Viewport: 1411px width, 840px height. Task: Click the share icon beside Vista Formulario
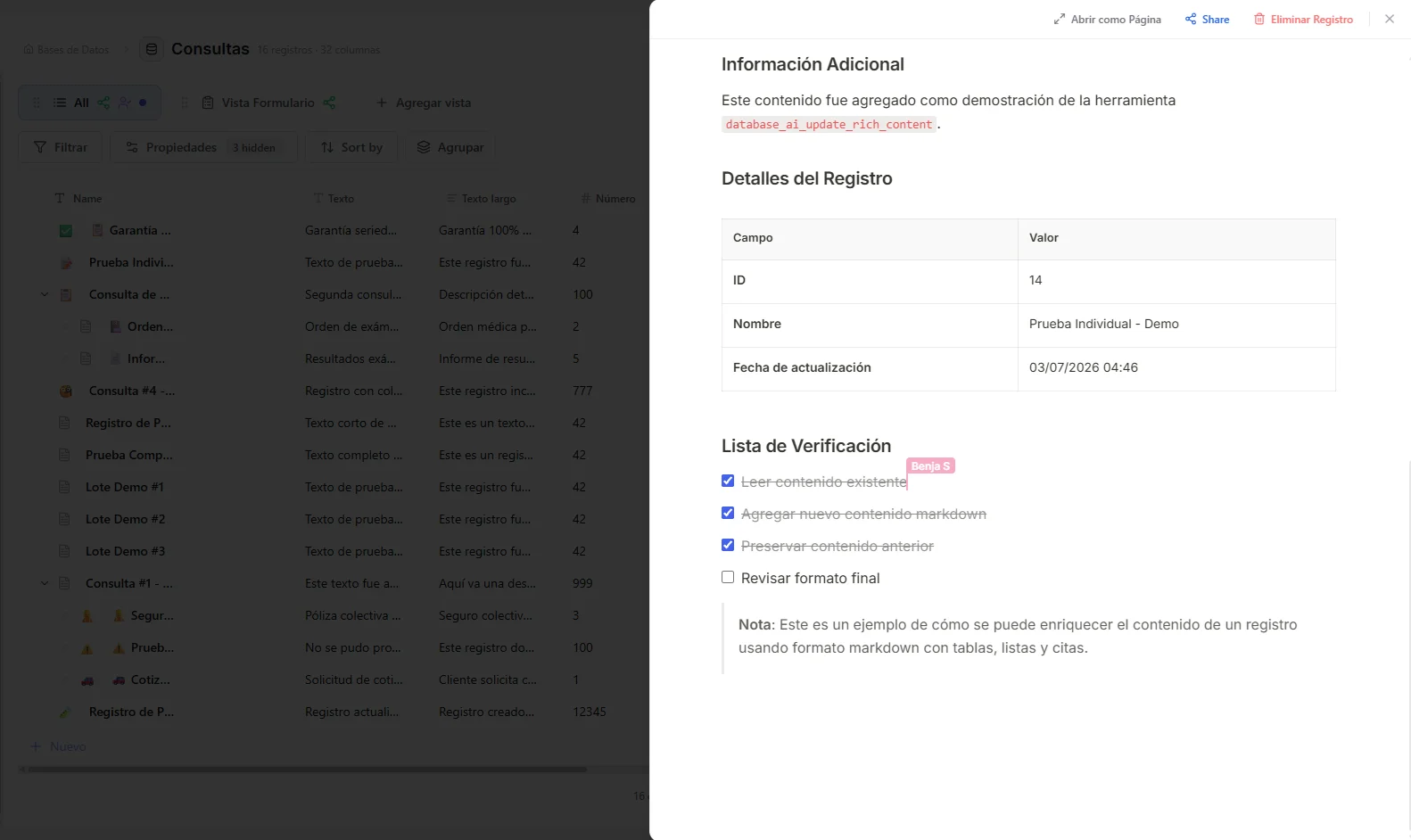pos(329,103)
